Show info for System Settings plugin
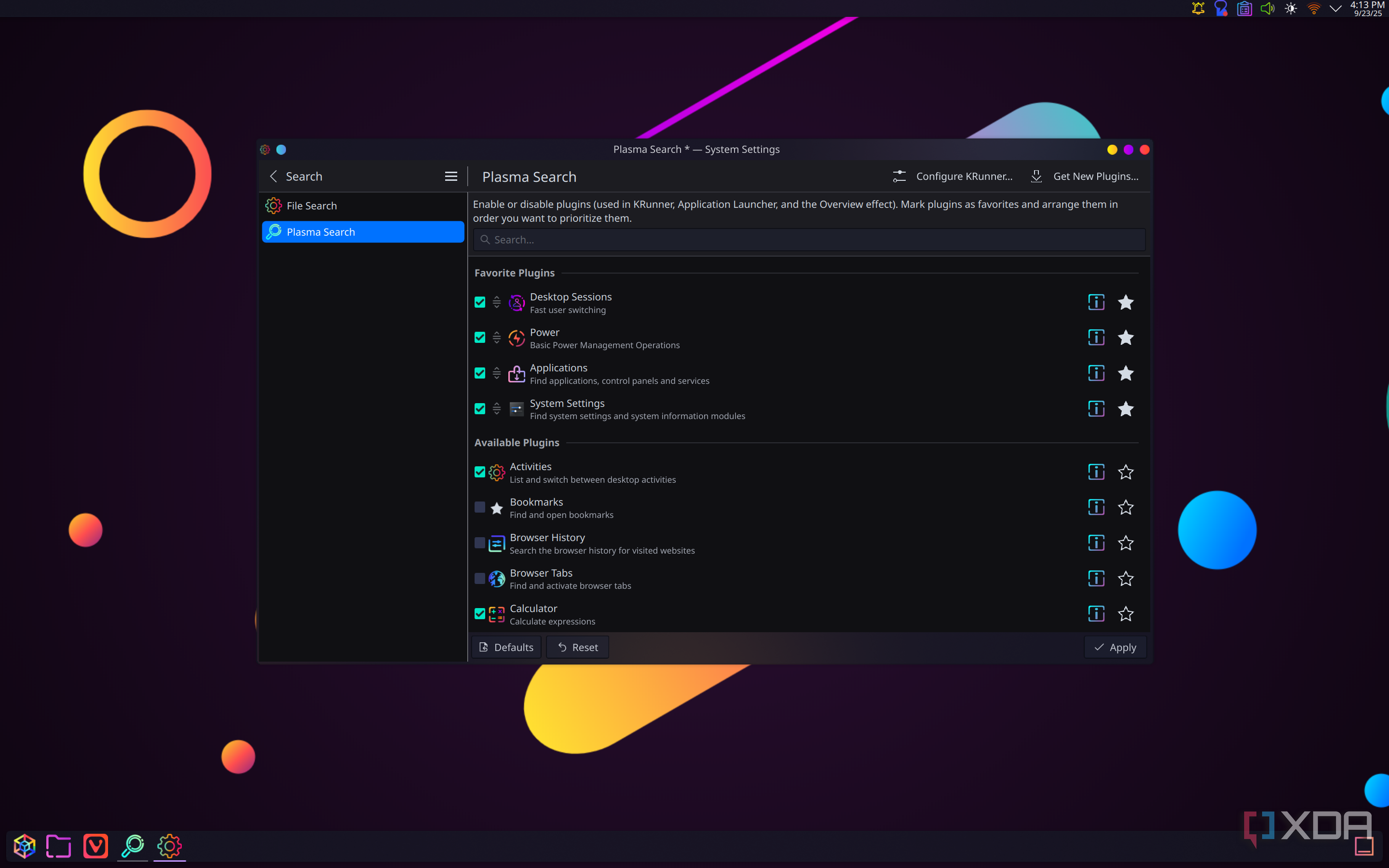Screen dimensions: 1389x868 click(x=1096, y=409)
